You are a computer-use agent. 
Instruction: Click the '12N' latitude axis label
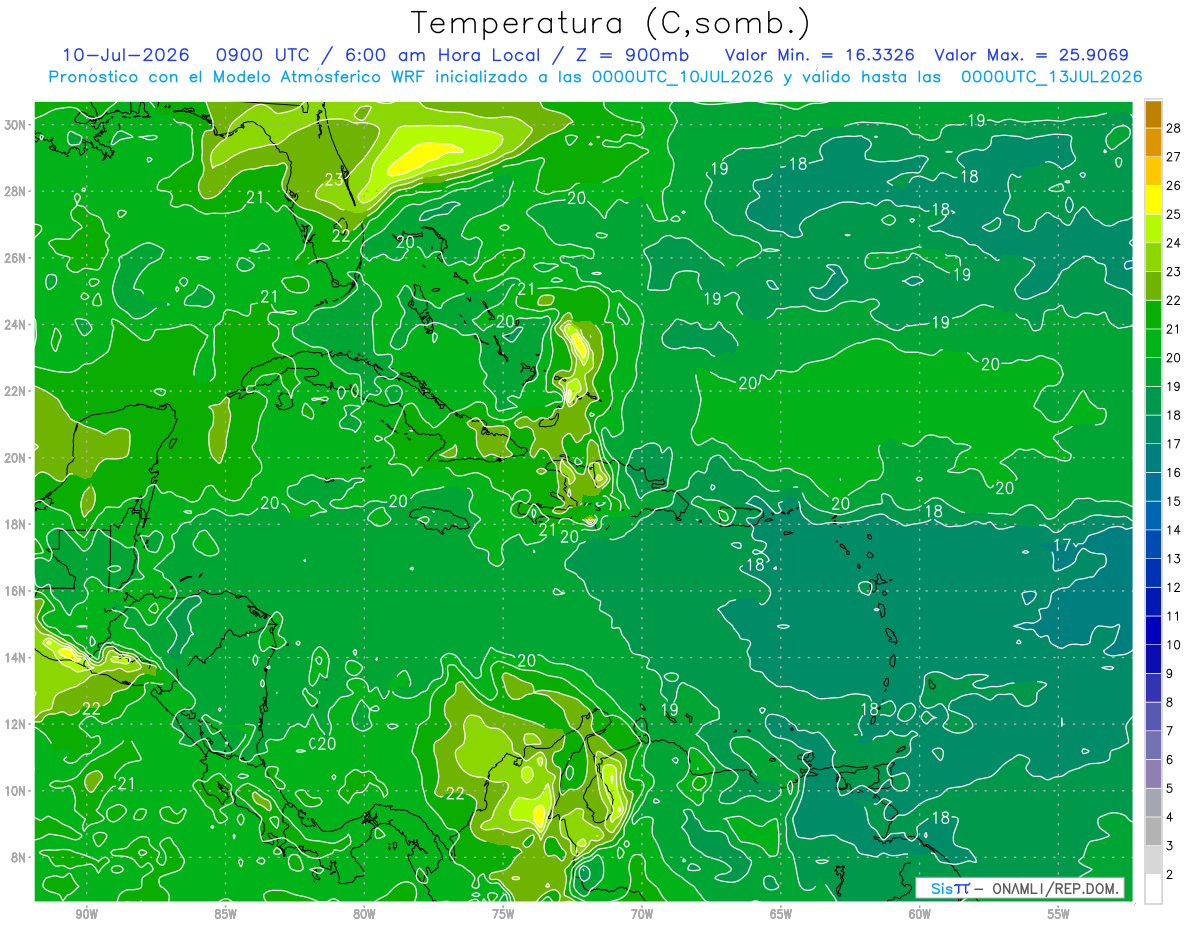pos(17,724)
